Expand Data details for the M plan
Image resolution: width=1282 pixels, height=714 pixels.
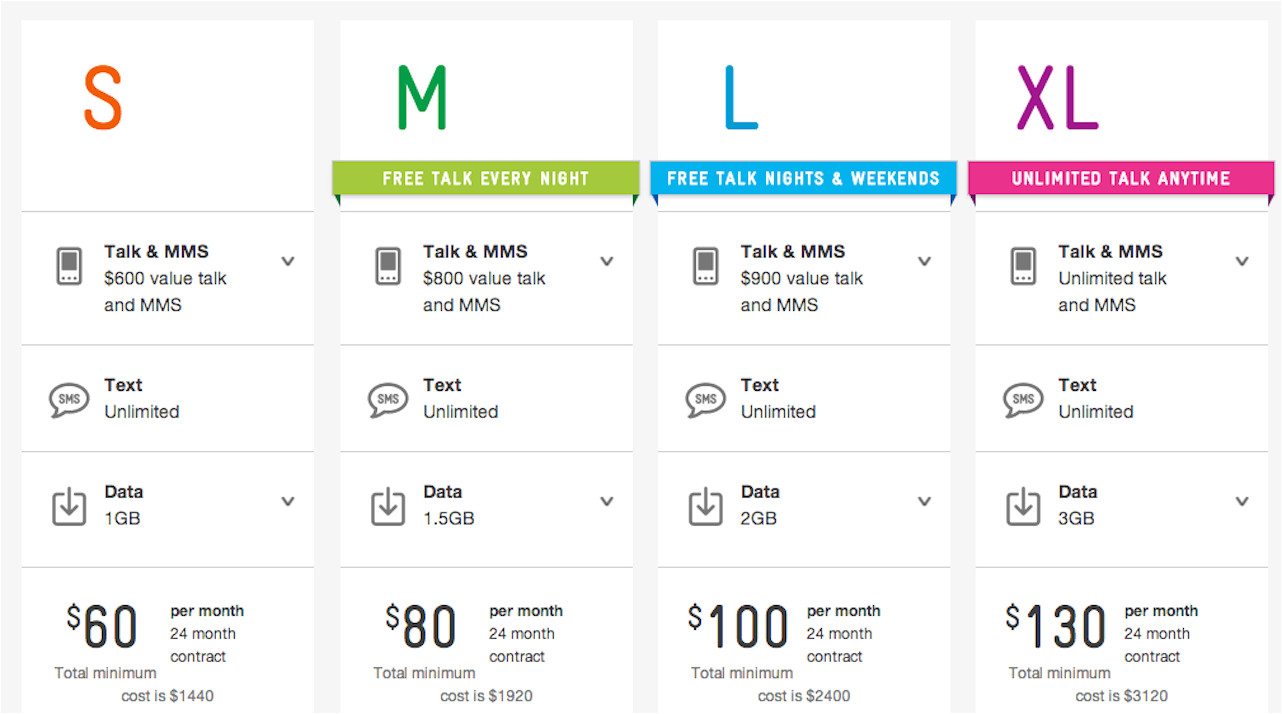[x=606, y=500]
